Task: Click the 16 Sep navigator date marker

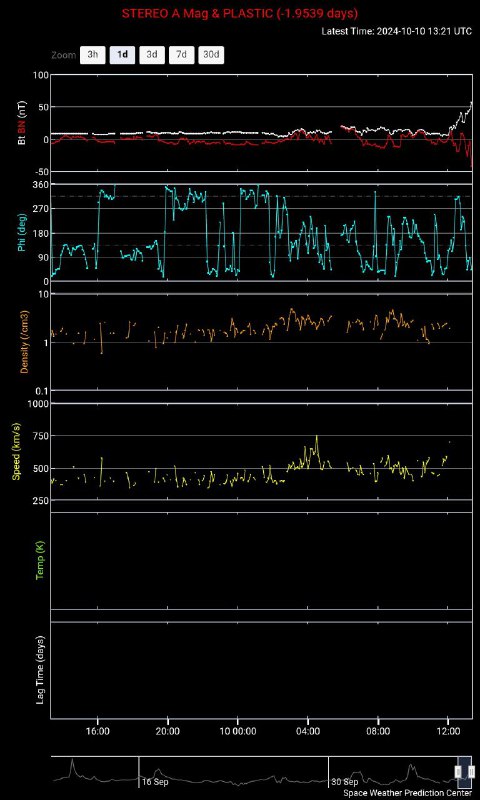Action: (x=155, y=782)
